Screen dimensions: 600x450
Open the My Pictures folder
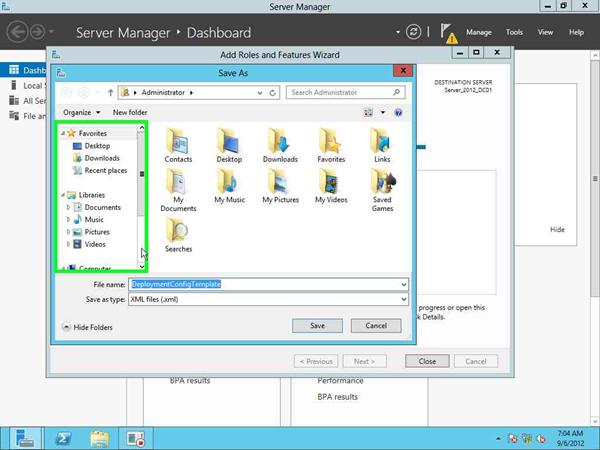(280, 186)
